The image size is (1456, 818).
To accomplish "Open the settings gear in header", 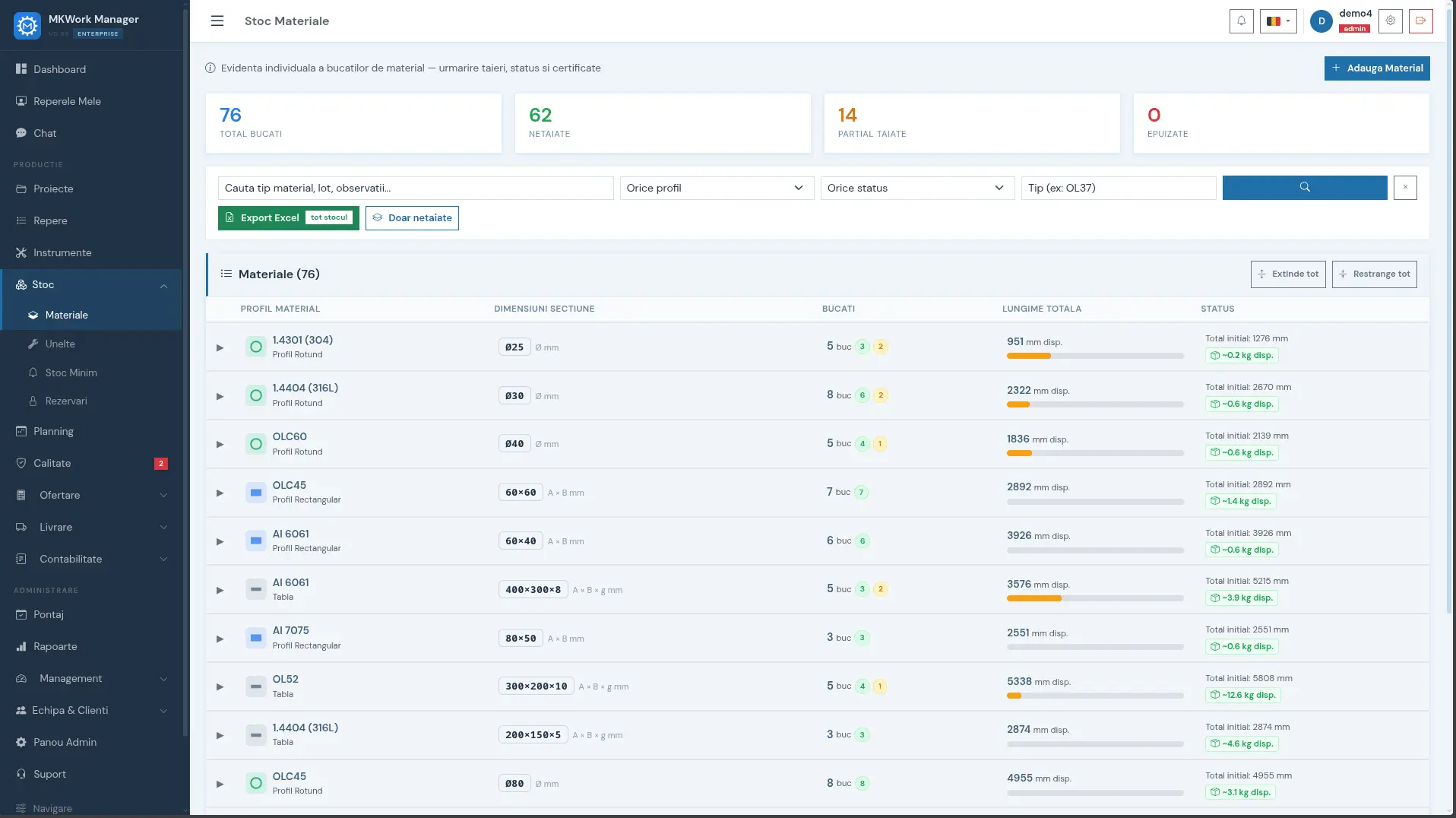I will click(1390, 21).
